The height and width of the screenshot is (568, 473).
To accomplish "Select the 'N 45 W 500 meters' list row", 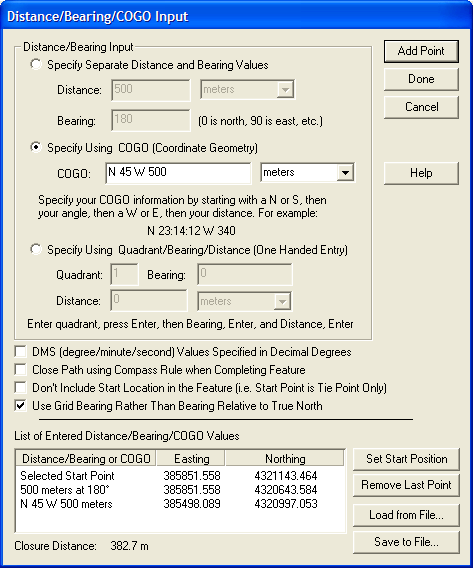I will 180,504.
